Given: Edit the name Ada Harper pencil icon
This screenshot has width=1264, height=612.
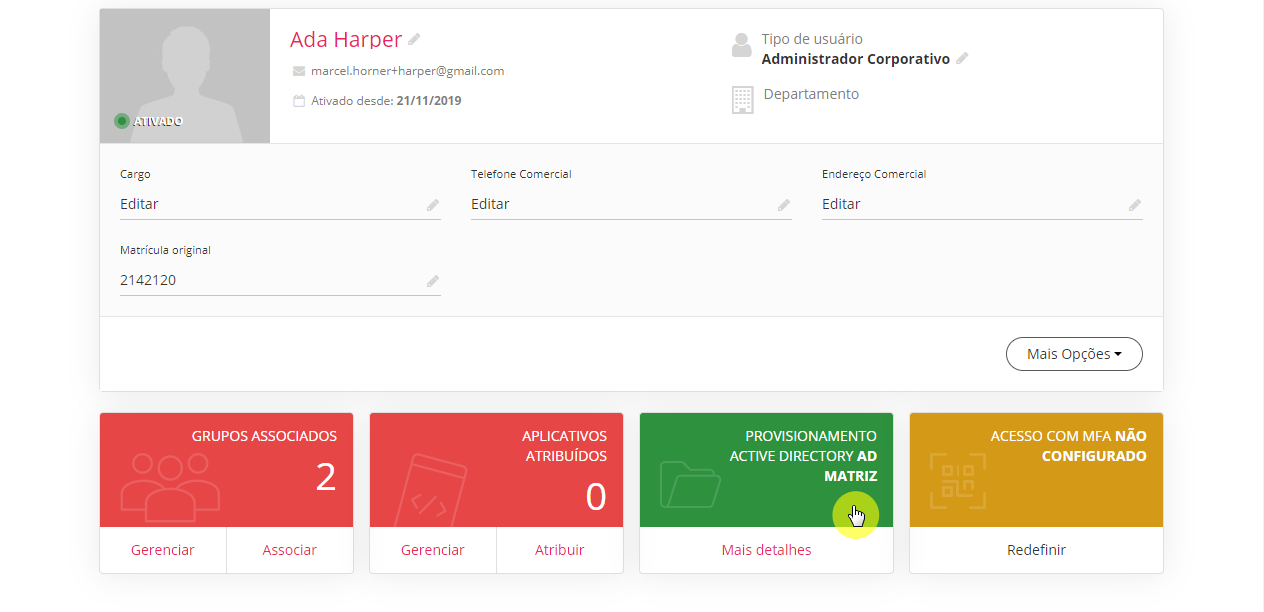Looking at the screenshot, I should pyautogui.click(x=414, y=39).
